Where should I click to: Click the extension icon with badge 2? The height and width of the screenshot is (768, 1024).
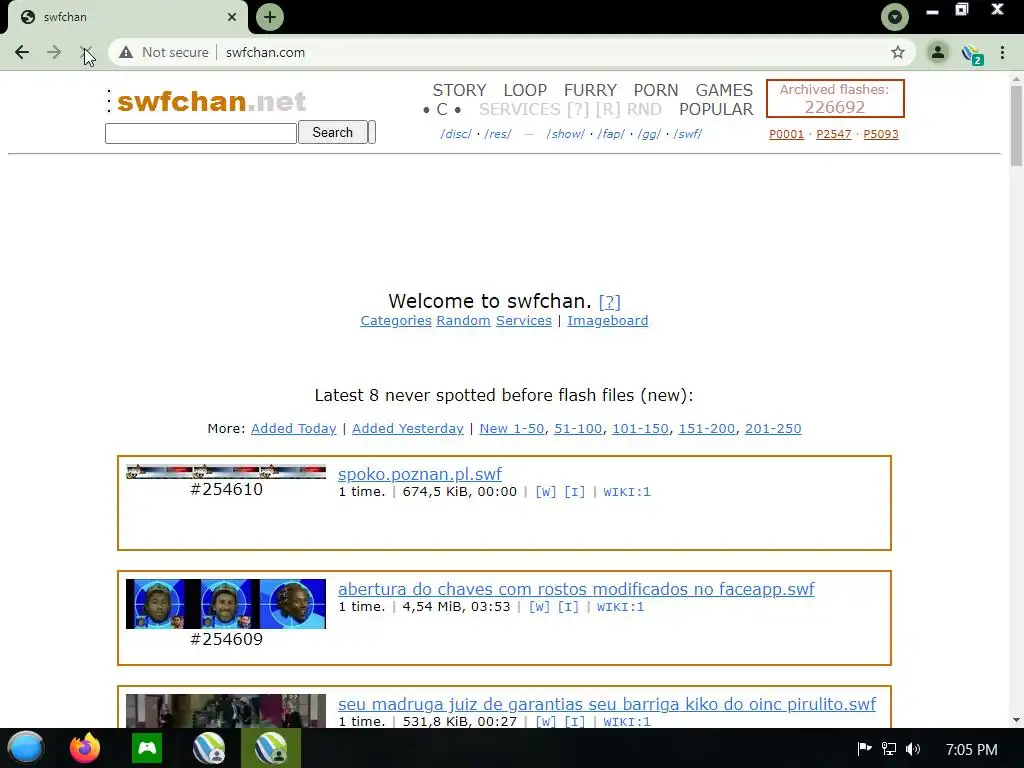click(972, 54)
